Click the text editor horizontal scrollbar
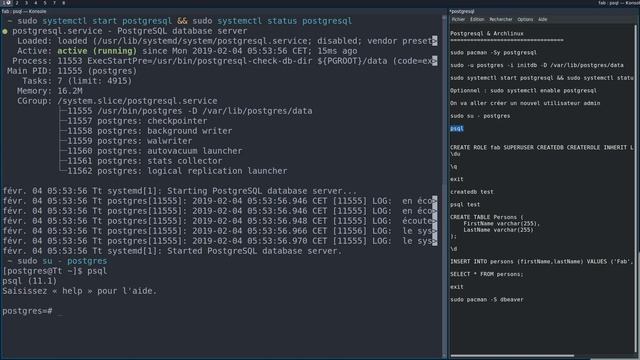This screenshot has height=360, width=640. (512, 356)
